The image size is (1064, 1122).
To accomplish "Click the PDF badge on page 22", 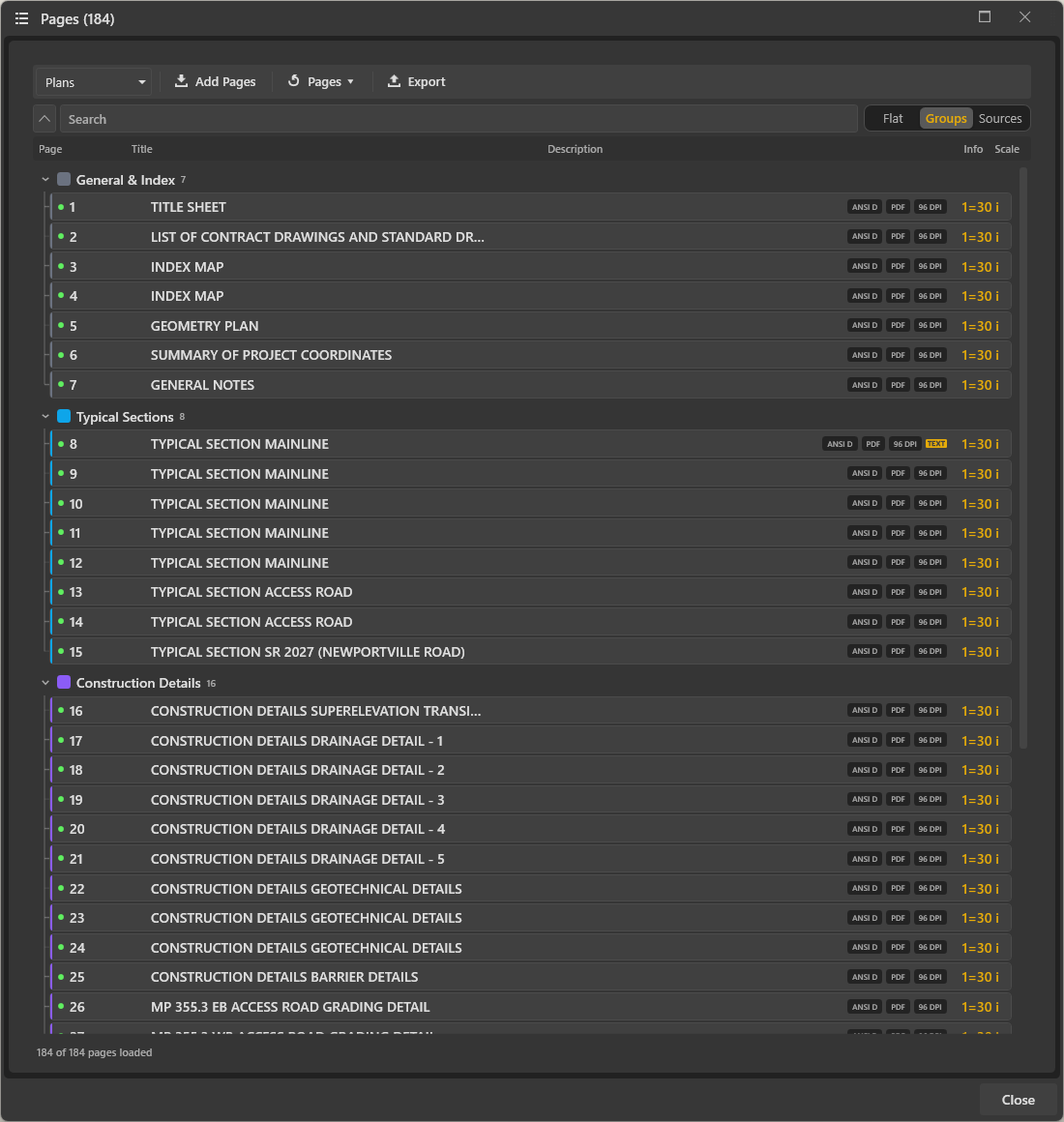I will point(898,888).
